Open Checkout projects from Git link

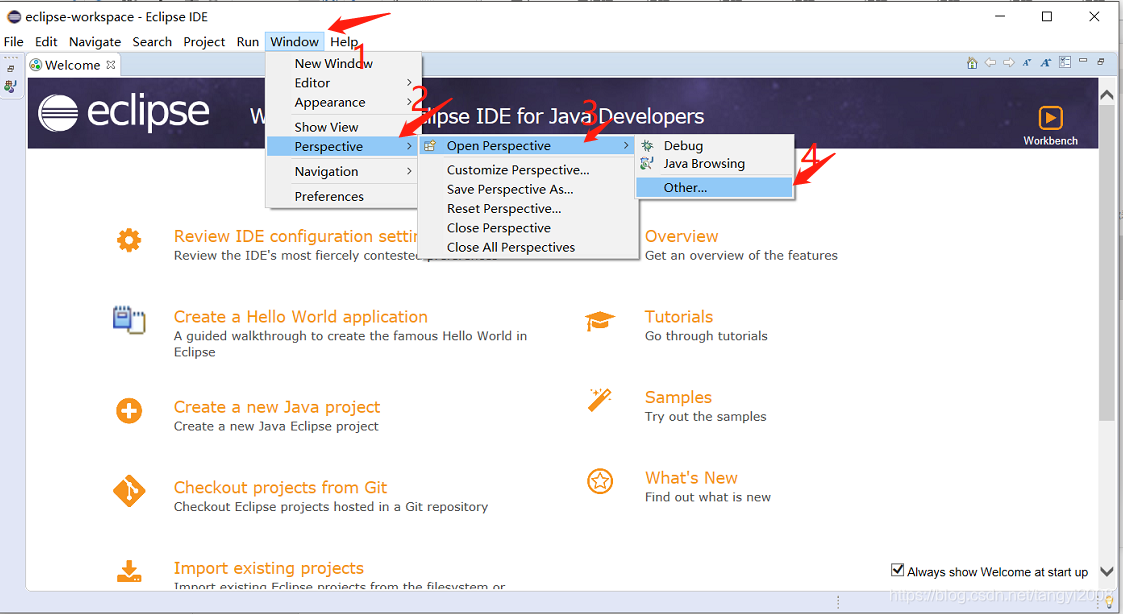(280, 487)
